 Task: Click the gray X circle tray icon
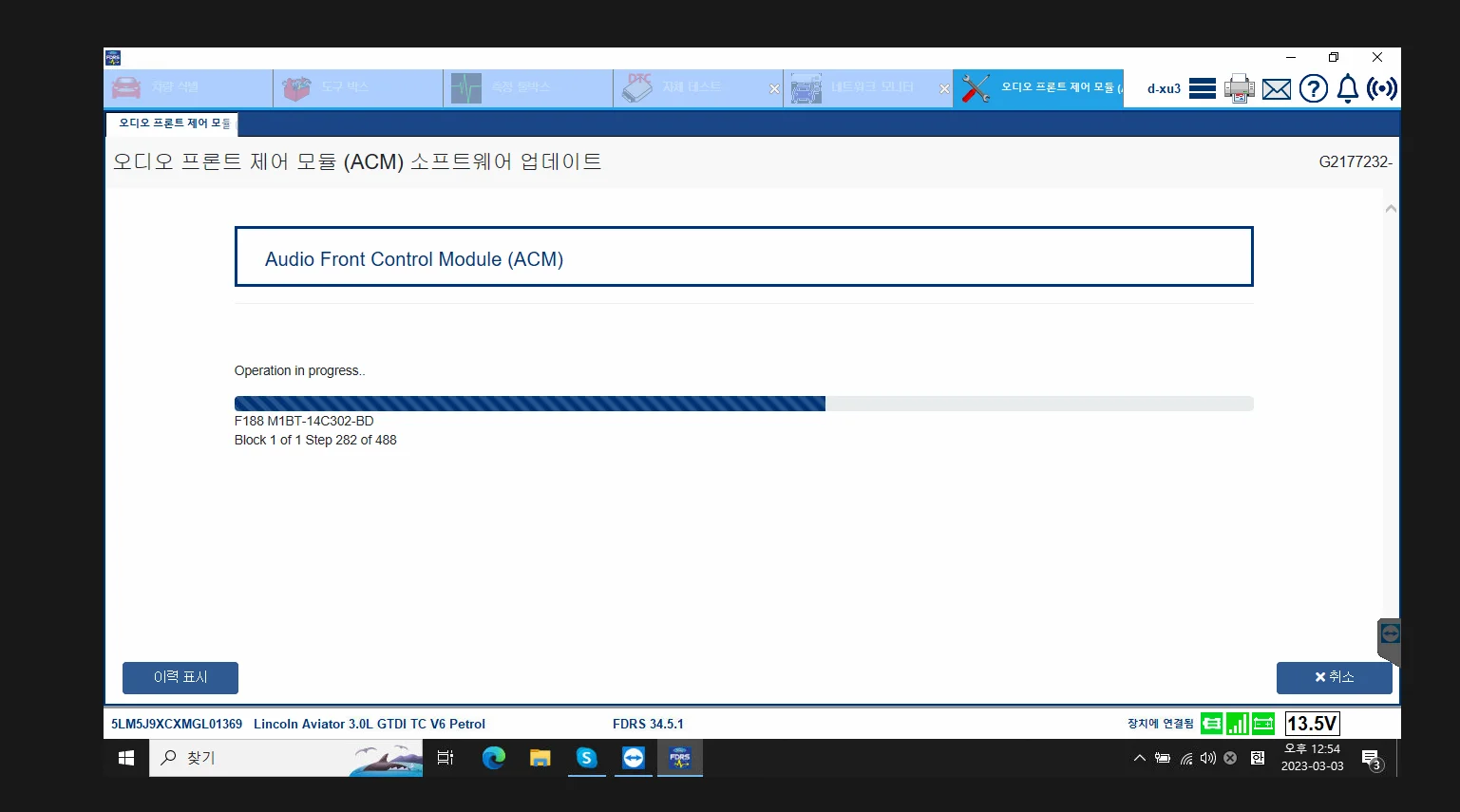(x=1230, y=758)
